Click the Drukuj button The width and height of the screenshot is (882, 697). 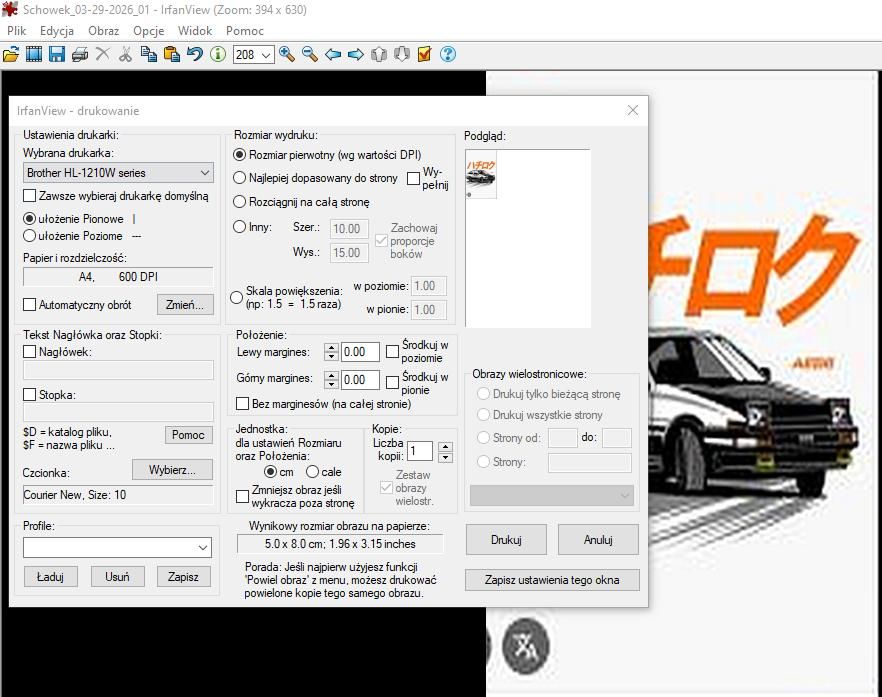click(506, 539)
